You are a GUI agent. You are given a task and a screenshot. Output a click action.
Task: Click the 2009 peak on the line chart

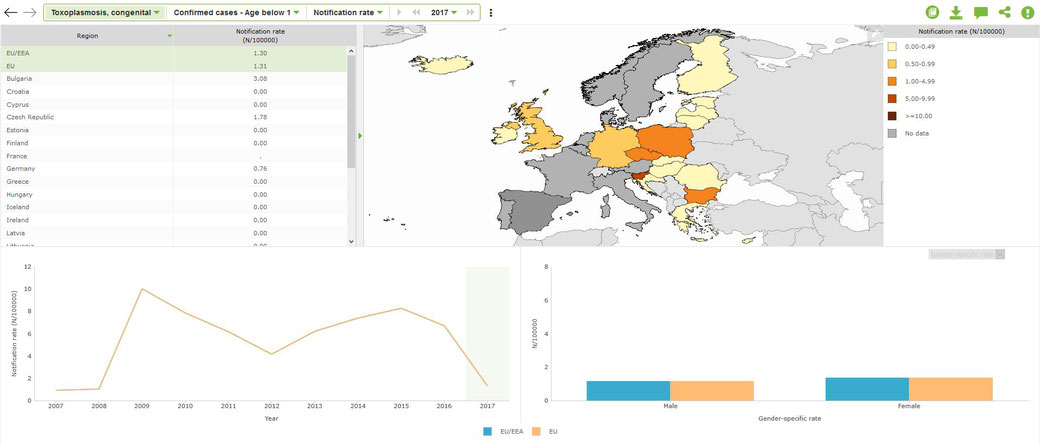pos(141,289)
